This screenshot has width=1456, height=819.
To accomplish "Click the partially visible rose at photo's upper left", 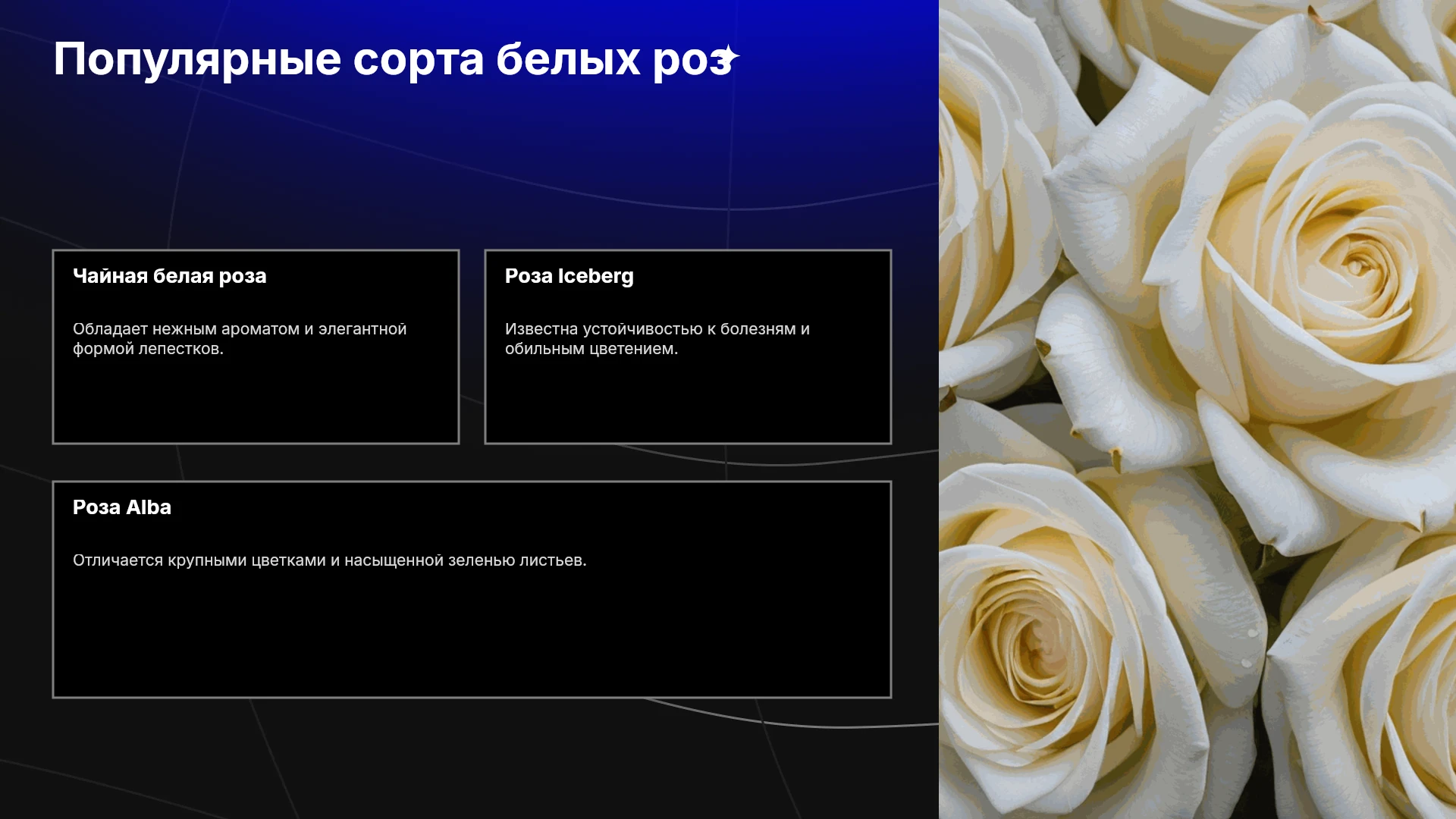I will pos(986,190).
